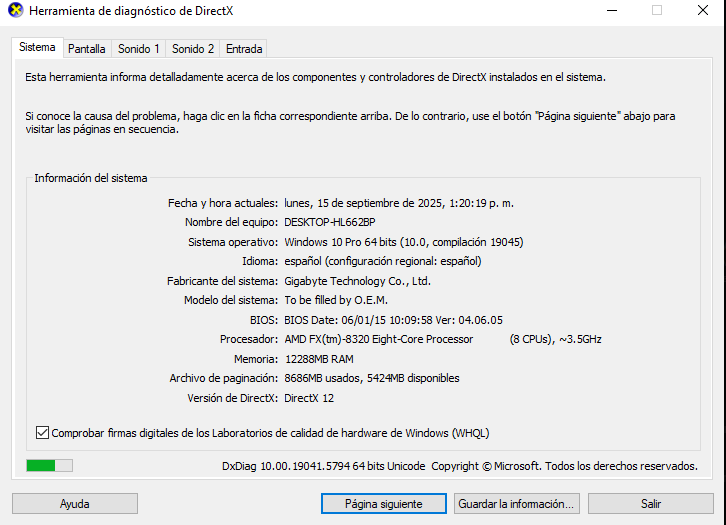Click the green progress bar
Screen dimensions: 726x525
pyautogui.click(x=49, y=465)
